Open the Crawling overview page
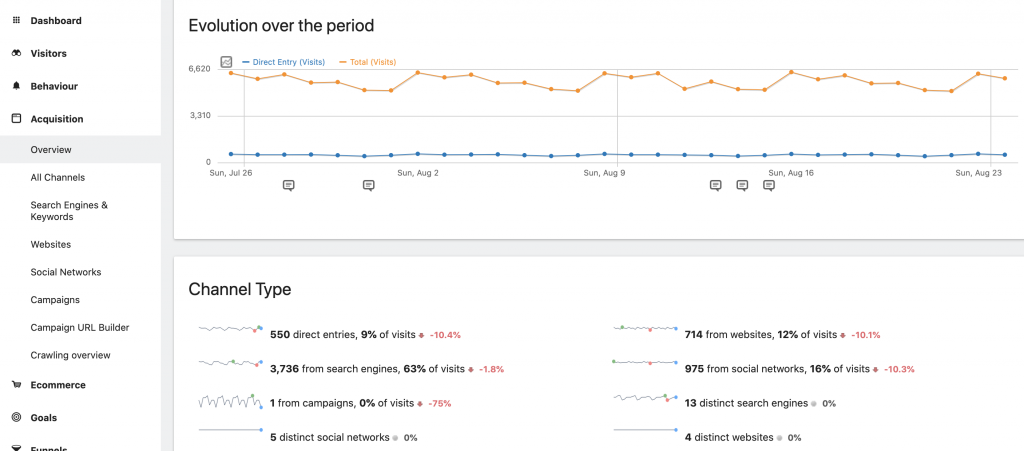Viewport: 1024px width, 451px height. 70,355
